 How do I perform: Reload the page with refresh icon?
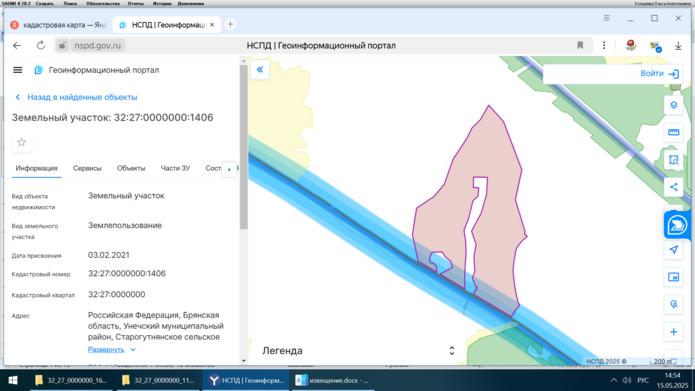tap(41, 46)
